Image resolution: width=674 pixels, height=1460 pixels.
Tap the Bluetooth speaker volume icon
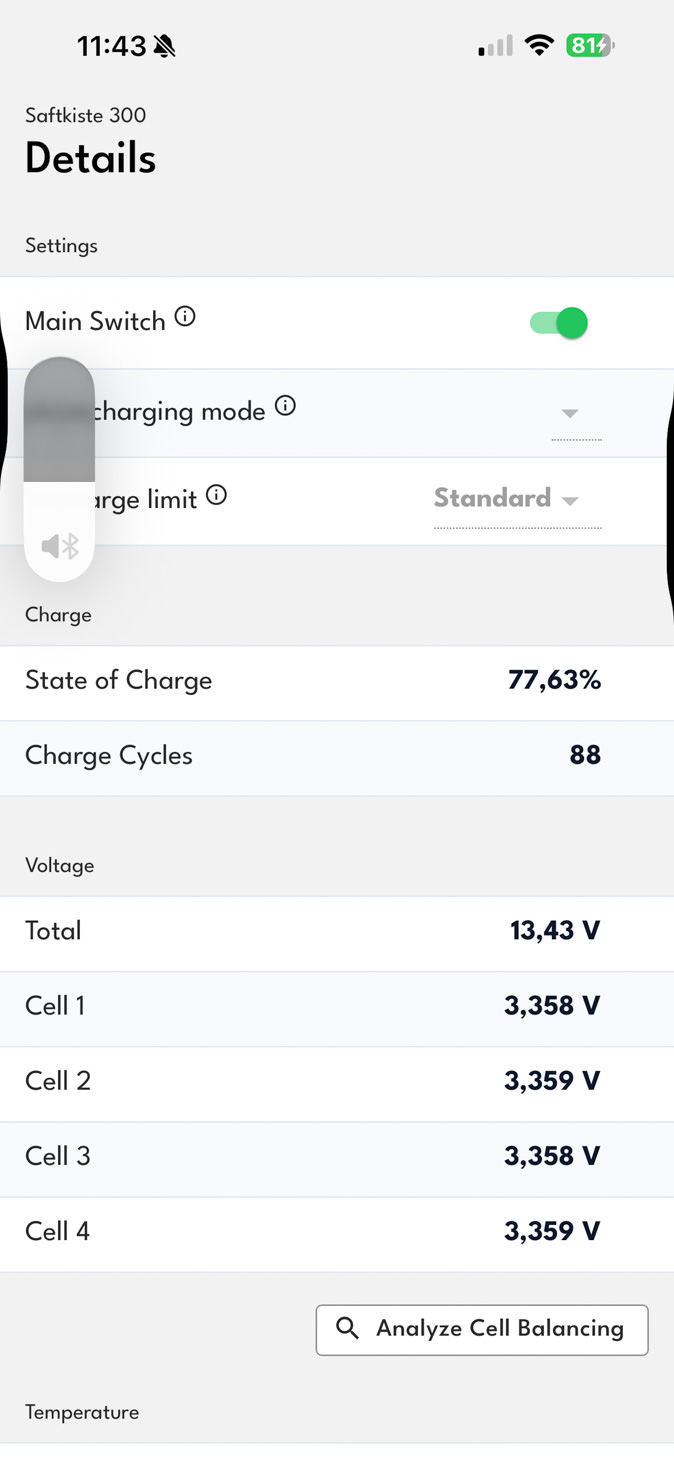tap(60, 546)
